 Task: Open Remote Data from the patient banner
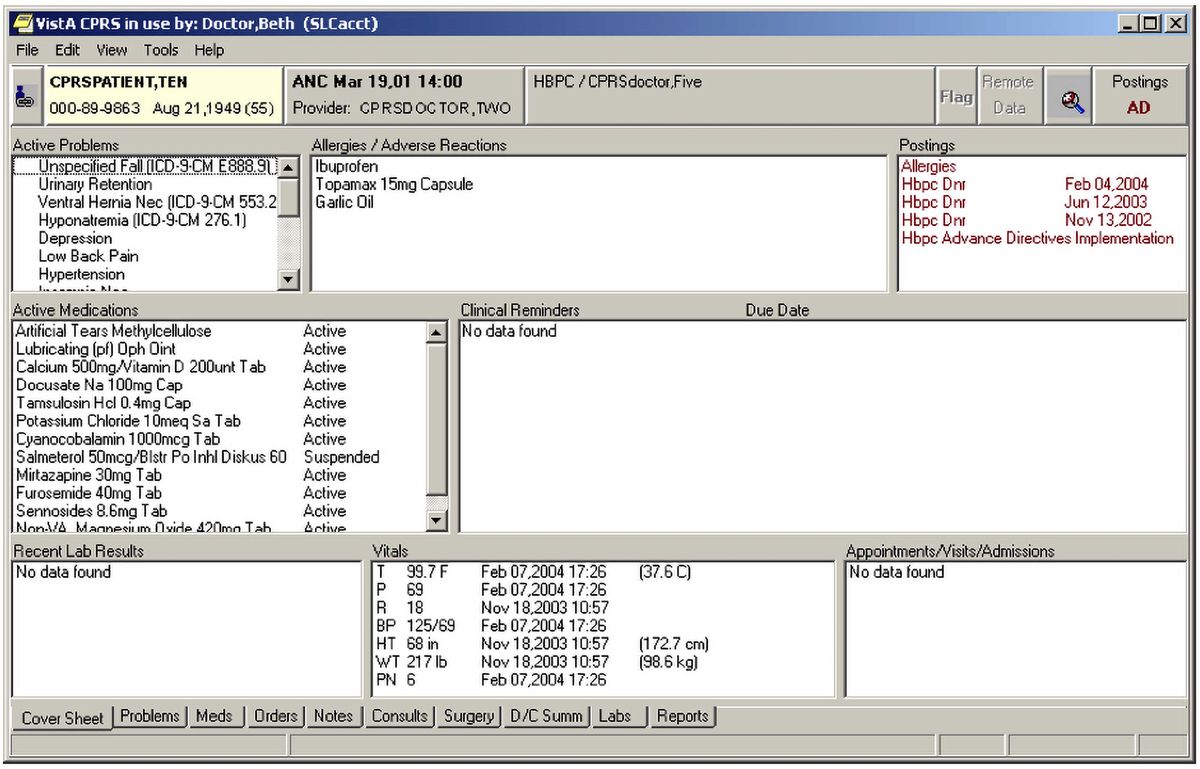pyautogui.click(x=1008, y=93)
